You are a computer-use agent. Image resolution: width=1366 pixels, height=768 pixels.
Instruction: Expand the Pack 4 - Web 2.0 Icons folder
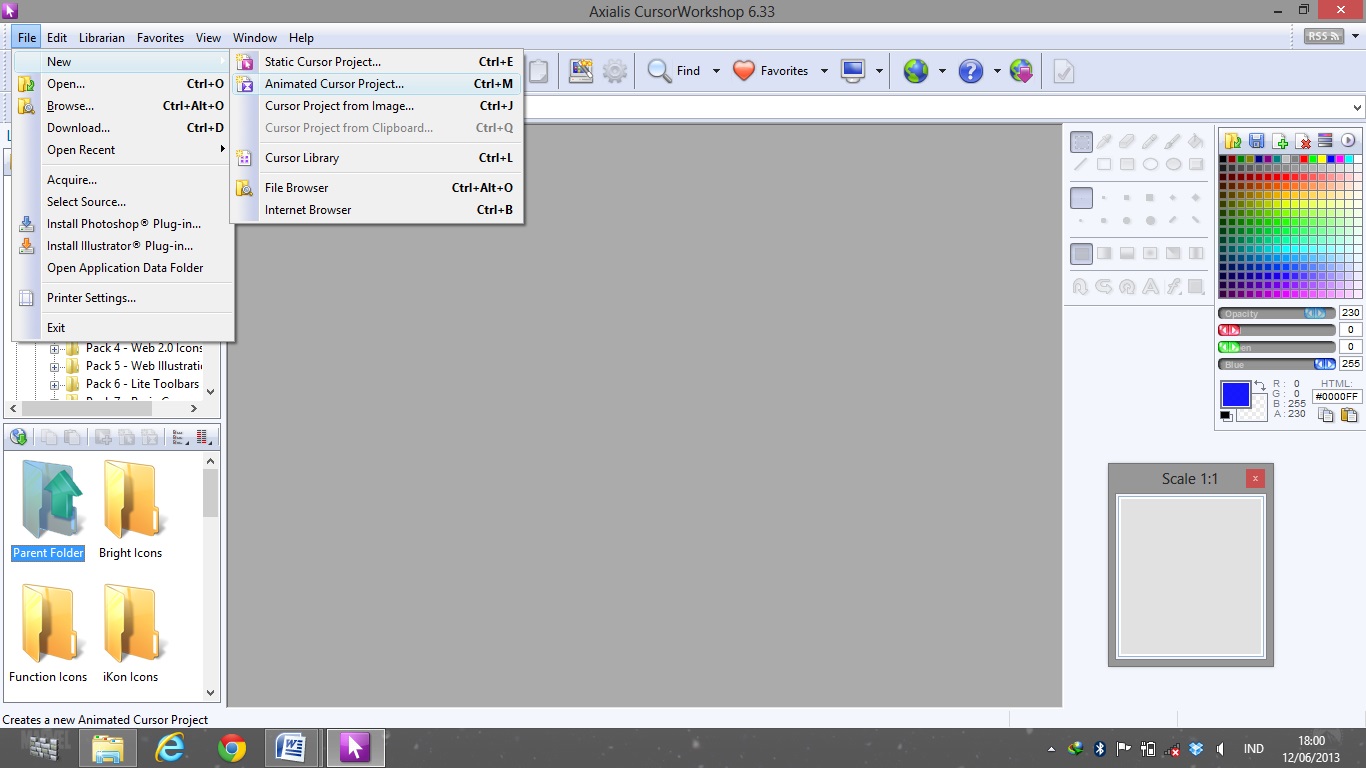pyautogui.click(x=56, y=347)
